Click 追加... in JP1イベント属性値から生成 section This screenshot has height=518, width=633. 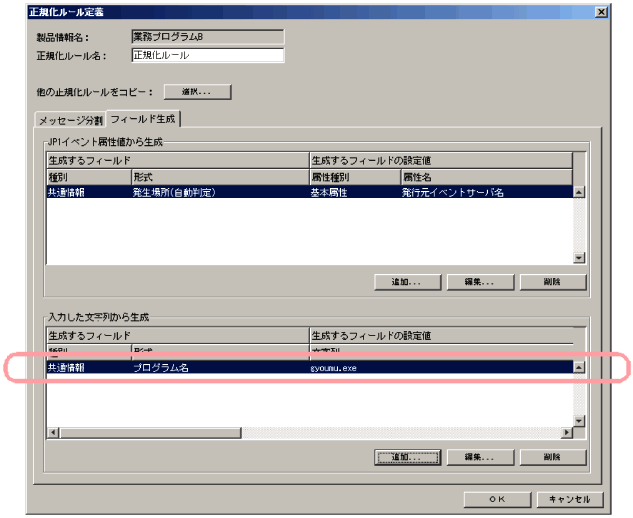coord(407,282)
